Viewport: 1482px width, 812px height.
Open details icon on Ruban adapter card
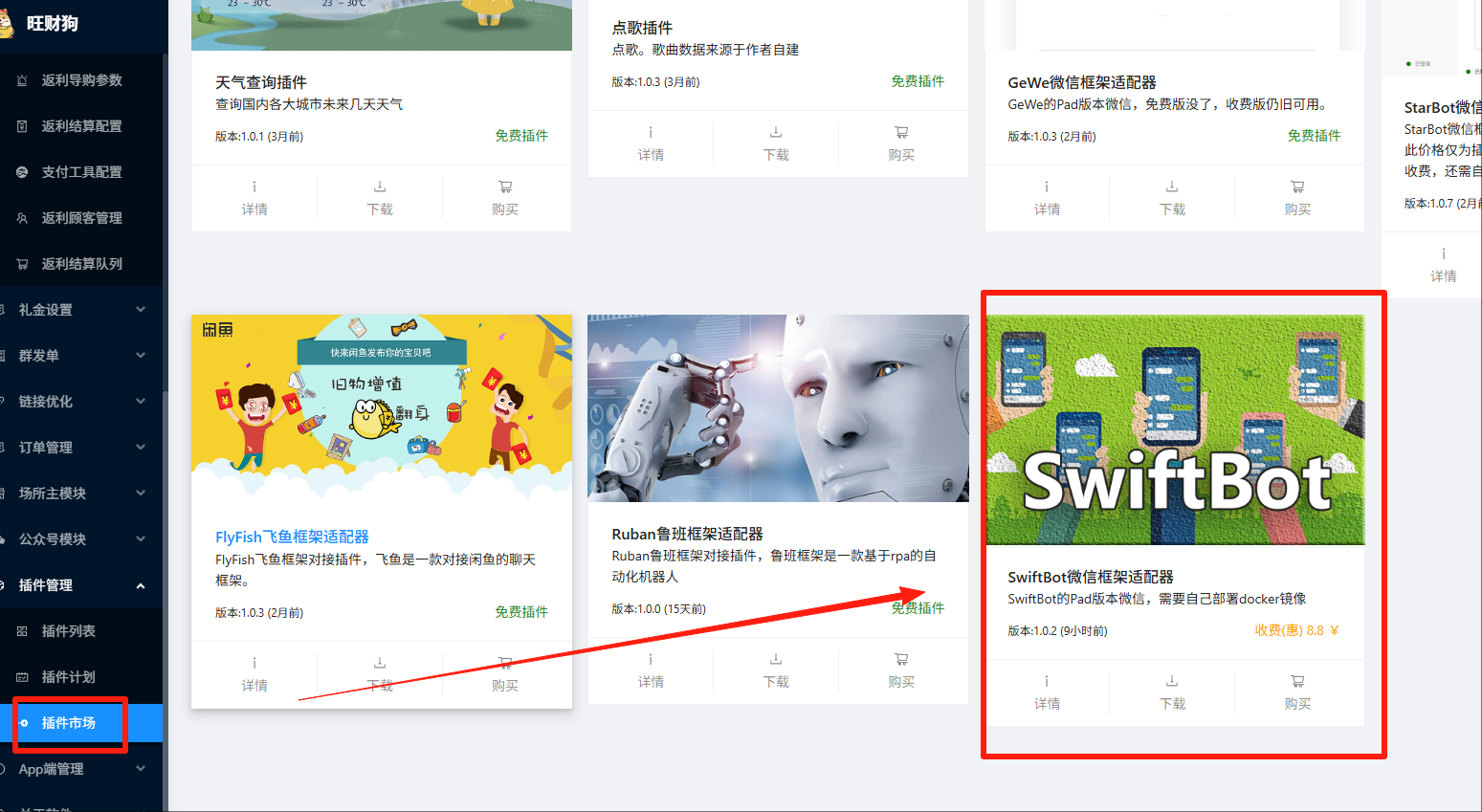tap(651, 660)
